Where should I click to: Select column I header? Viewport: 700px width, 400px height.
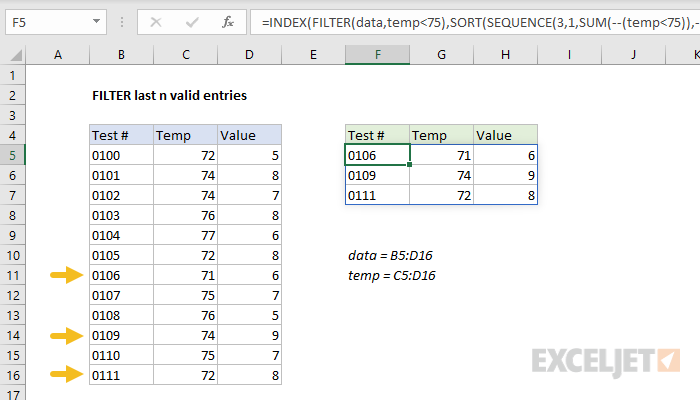click(x=569, y=55)
